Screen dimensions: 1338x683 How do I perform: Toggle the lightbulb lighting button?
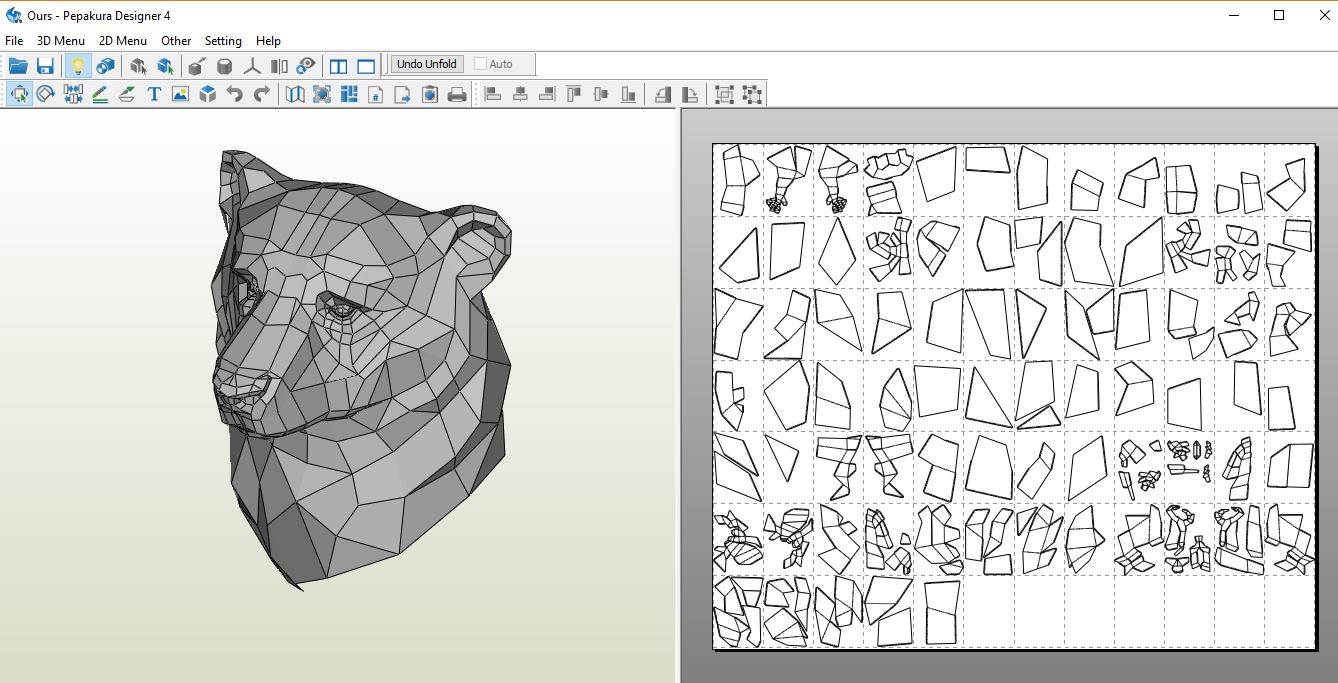[77, 66]
